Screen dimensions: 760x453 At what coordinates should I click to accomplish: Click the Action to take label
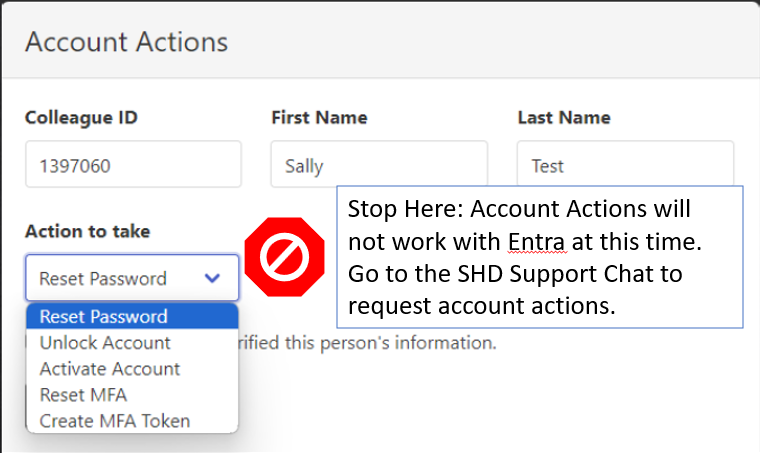click(x=87, y=231)
